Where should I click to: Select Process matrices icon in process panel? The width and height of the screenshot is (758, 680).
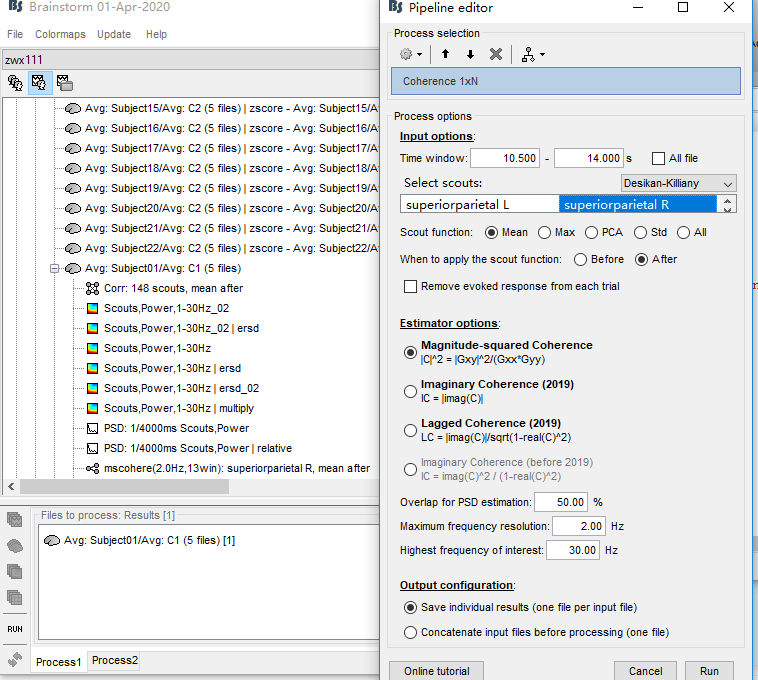pos(15,598)
